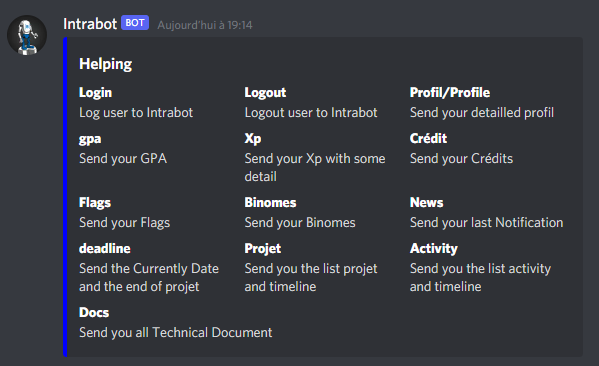This screenshot has width=599, height=366.
Task: Click the Flags command heading
Action: pos(95,202)
